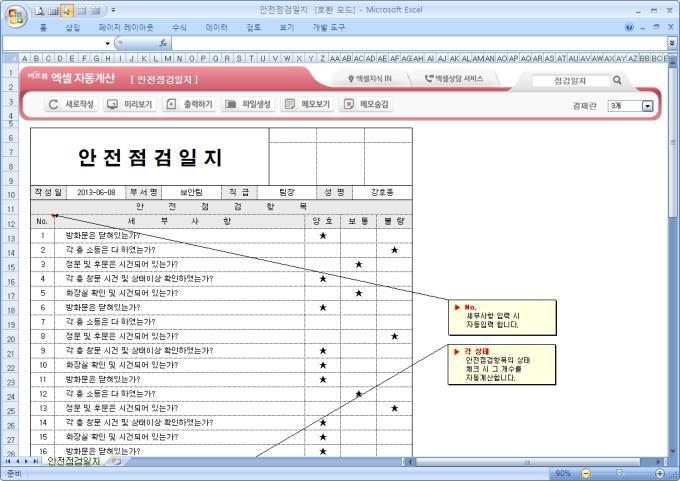Click the 보통 star for item 5
The width and height of the screenshot is (680, 481).
pyautogui.click(x=359, y=293)
